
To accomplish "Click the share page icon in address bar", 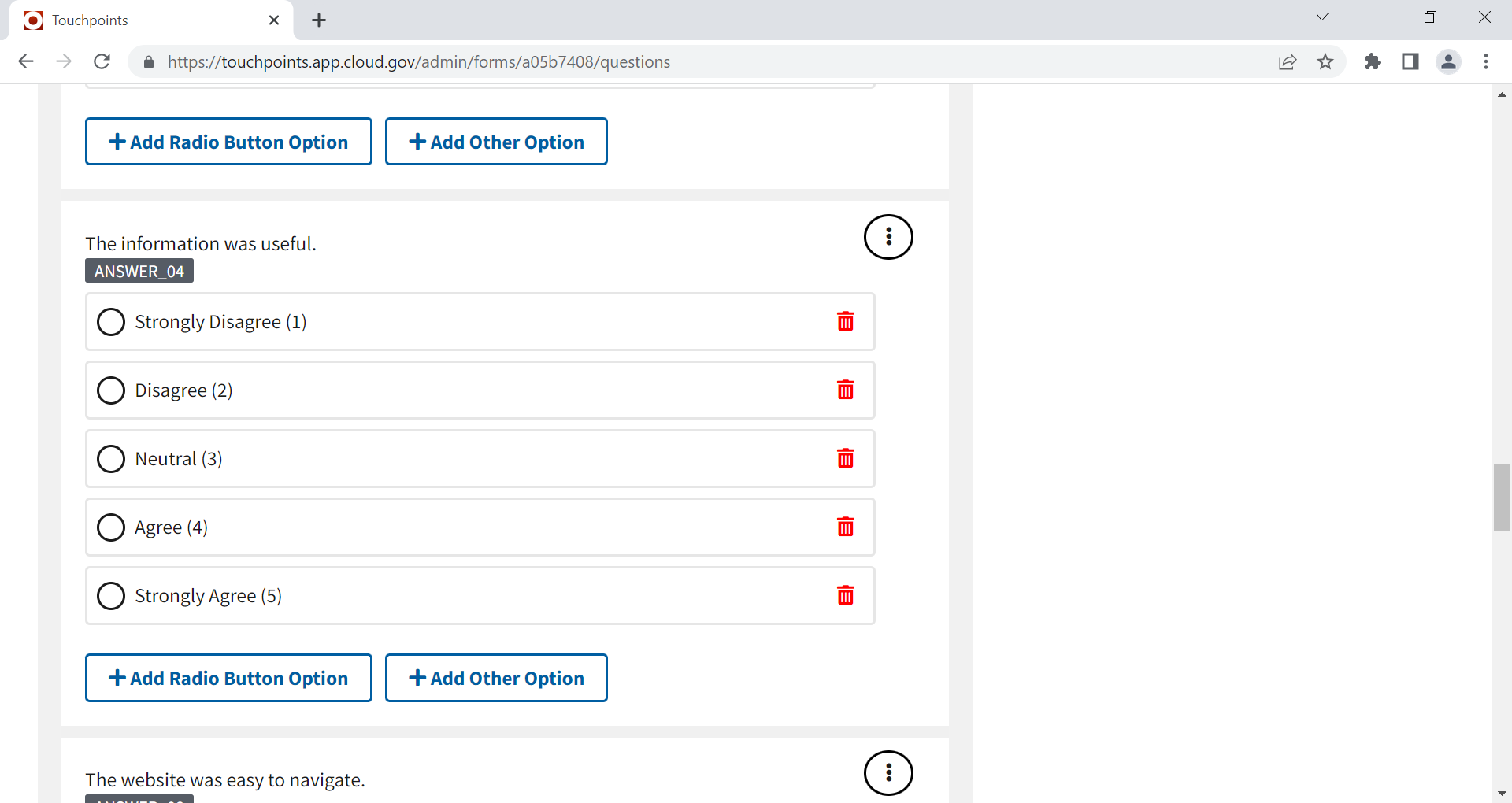I will click(1288, 61).
